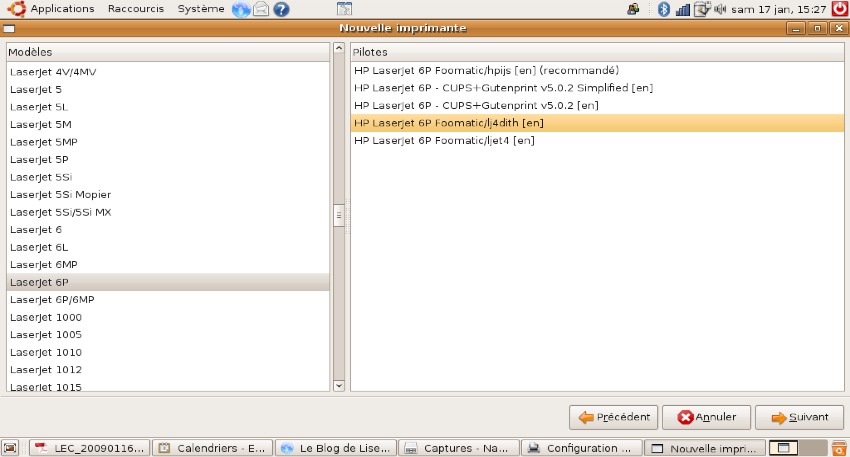Open the Système menu
This screenshot has height=457, width=850.
201,9
